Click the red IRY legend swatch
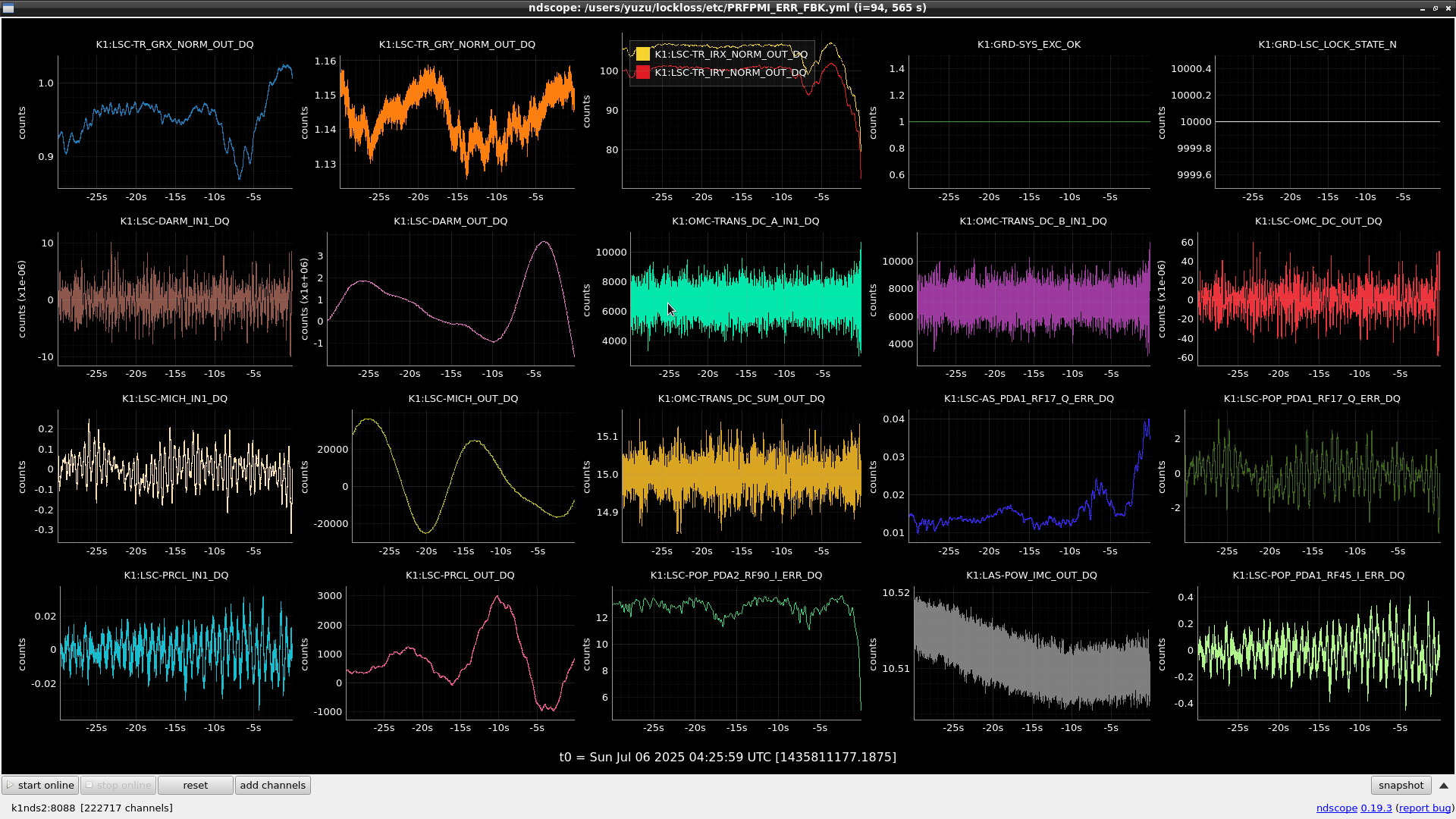Screen dimensions: 1456x819 point(643,72)
